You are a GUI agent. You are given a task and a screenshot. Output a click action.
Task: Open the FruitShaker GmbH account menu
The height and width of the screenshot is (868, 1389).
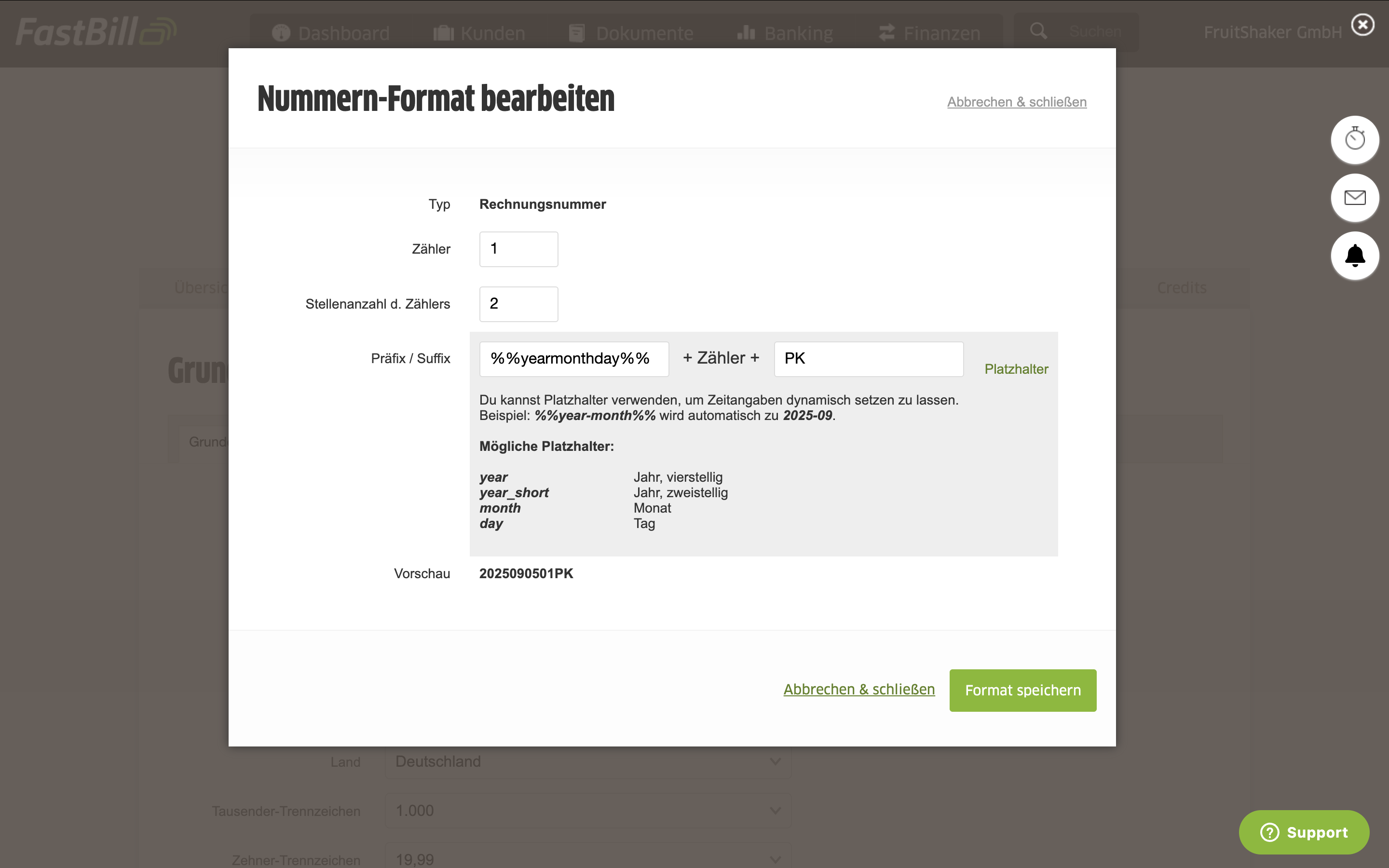[x=1272, y=32]
